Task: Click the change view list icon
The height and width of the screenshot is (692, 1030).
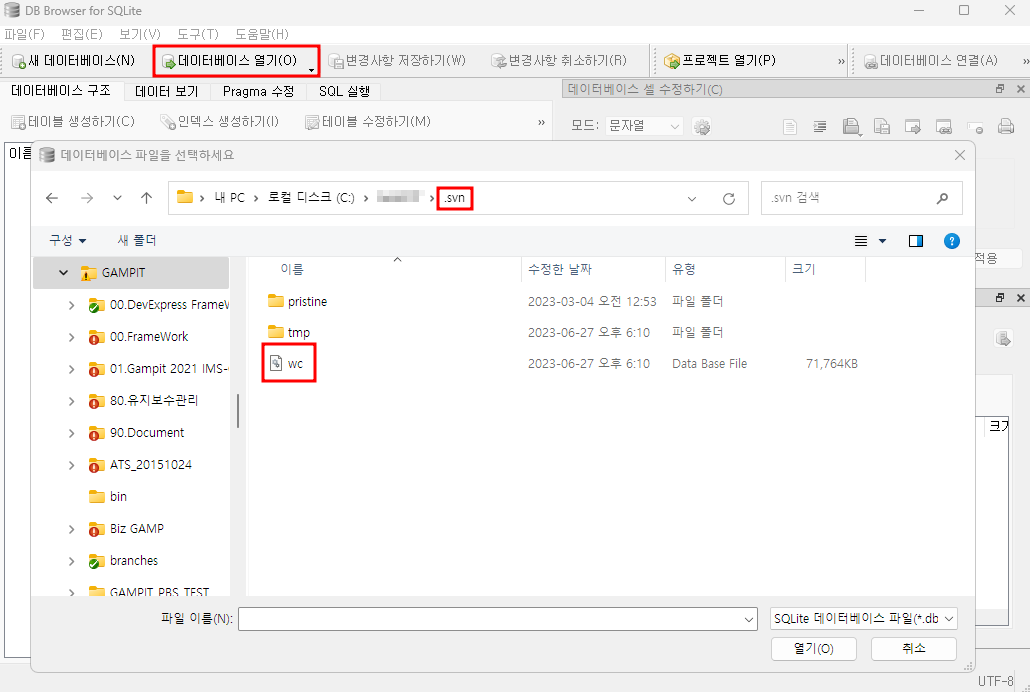Action: [861, 241]
